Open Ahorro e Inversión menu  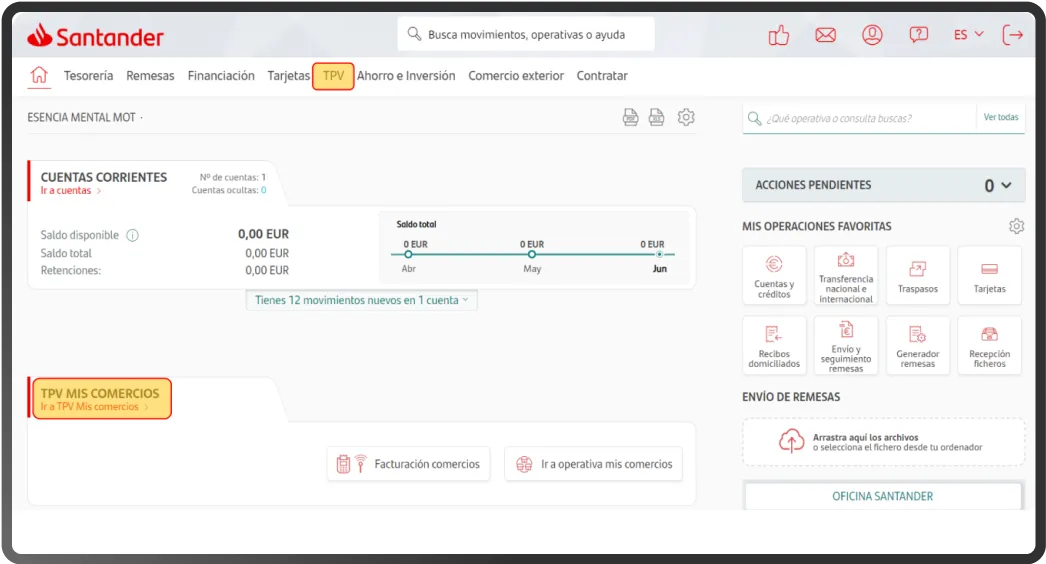click(406, 75)
